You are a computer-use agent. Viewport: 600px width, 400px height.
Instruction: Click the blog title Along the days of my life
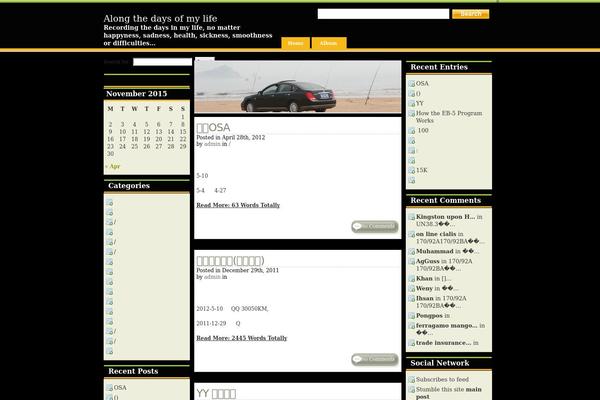click(160, 18)
